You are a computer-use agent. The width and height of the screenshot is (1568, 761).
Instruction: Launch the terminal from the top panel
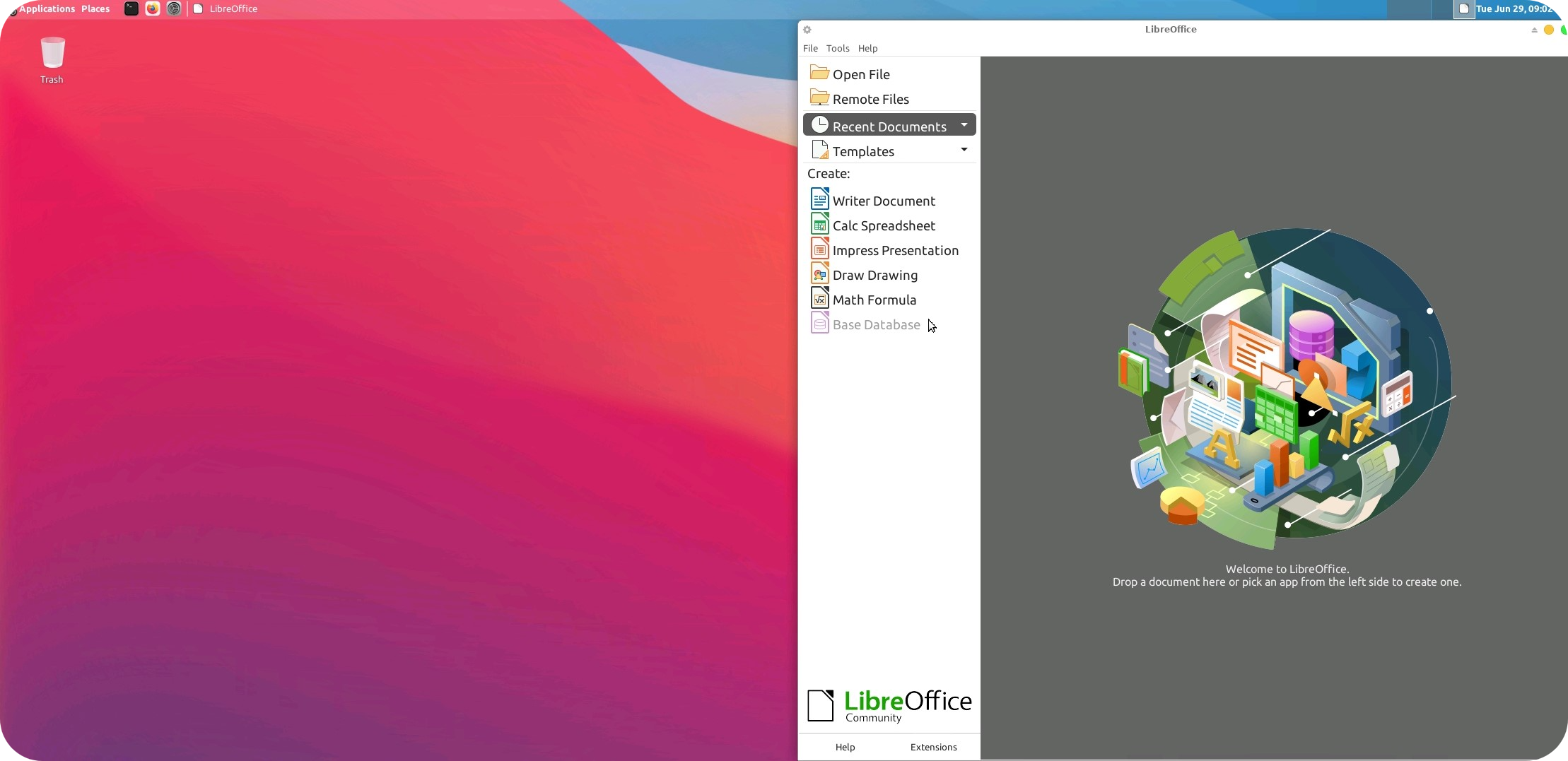coord(131,8)
